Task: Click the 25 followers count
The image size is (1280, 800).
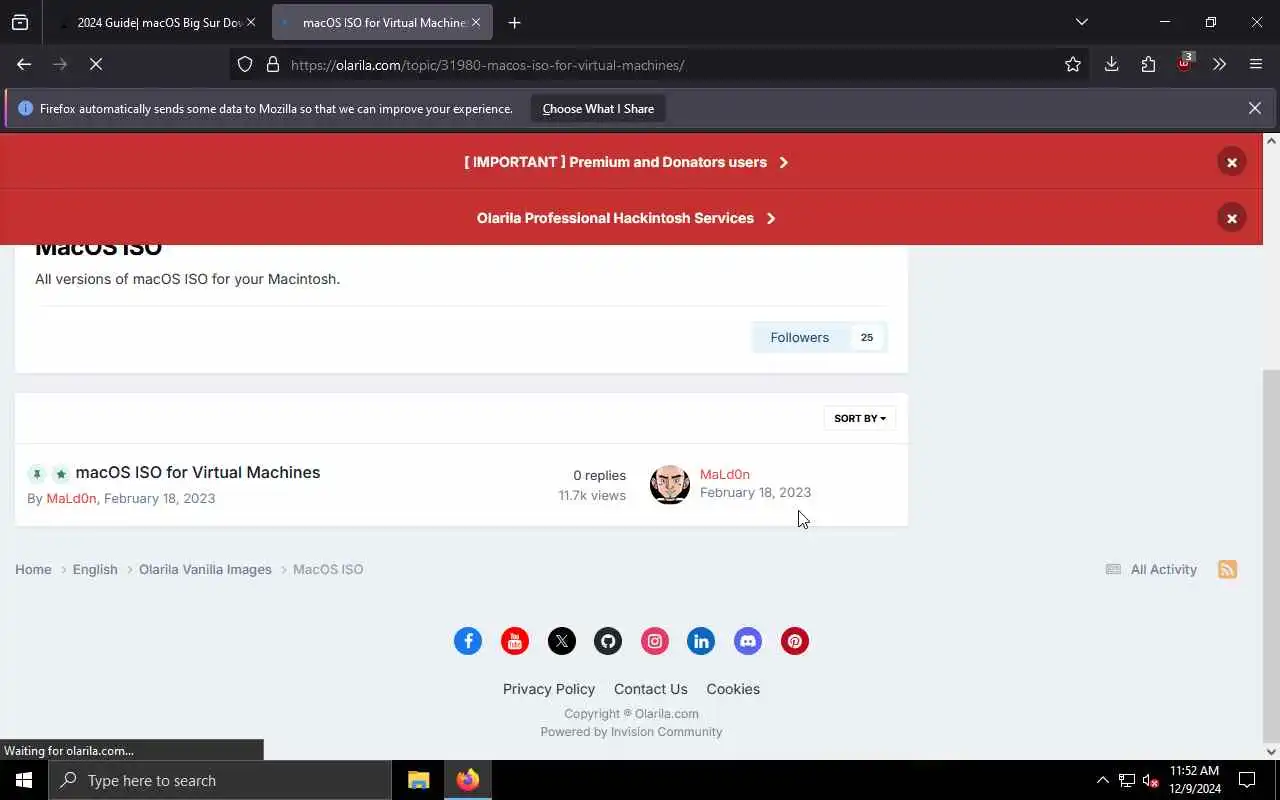Action: coord(867,337)
